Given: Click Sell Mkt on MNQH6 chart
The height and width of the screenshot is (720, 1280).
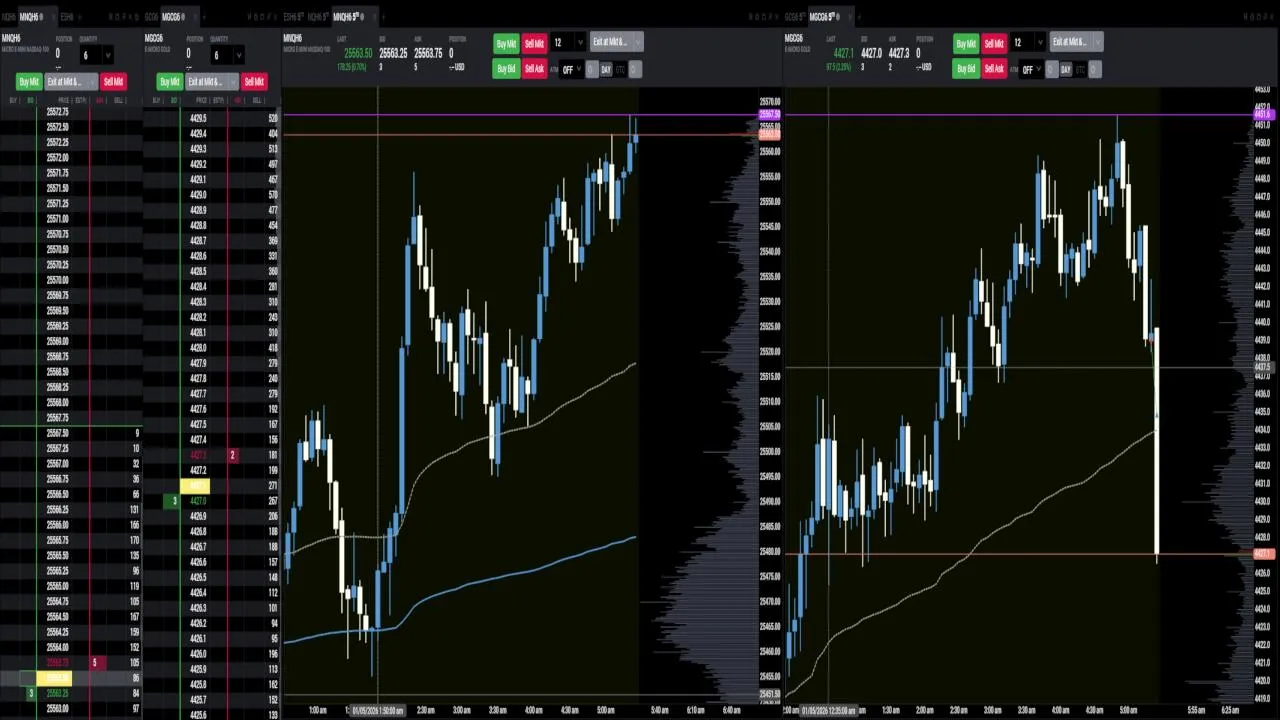Looking at the screenshot, I should pos(534,43).
